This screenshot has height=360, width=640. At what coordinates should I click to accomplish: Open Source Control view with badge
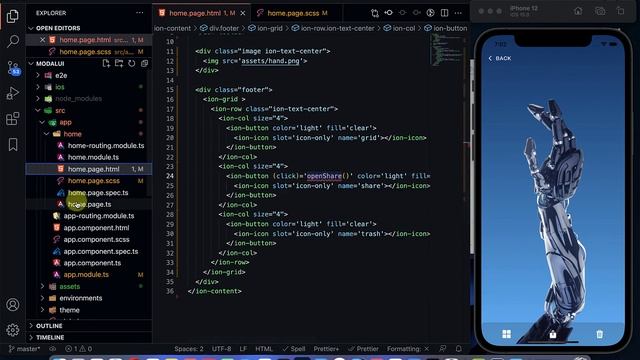click(x=13, y=68)
